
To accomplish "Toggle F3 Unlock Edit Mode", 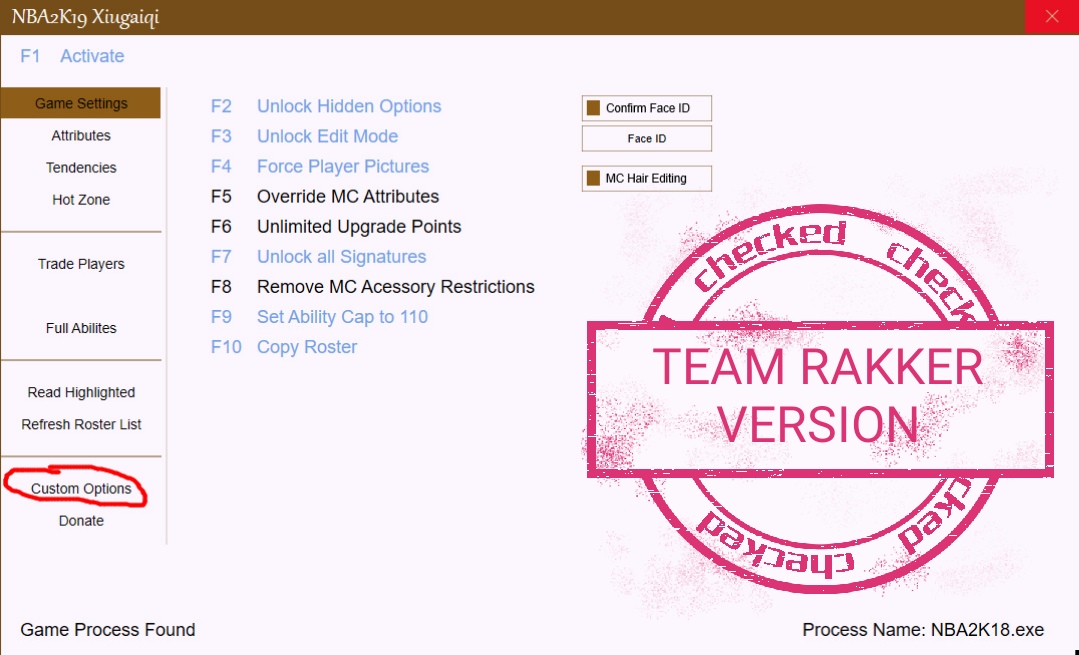I will tap(304, 136).
